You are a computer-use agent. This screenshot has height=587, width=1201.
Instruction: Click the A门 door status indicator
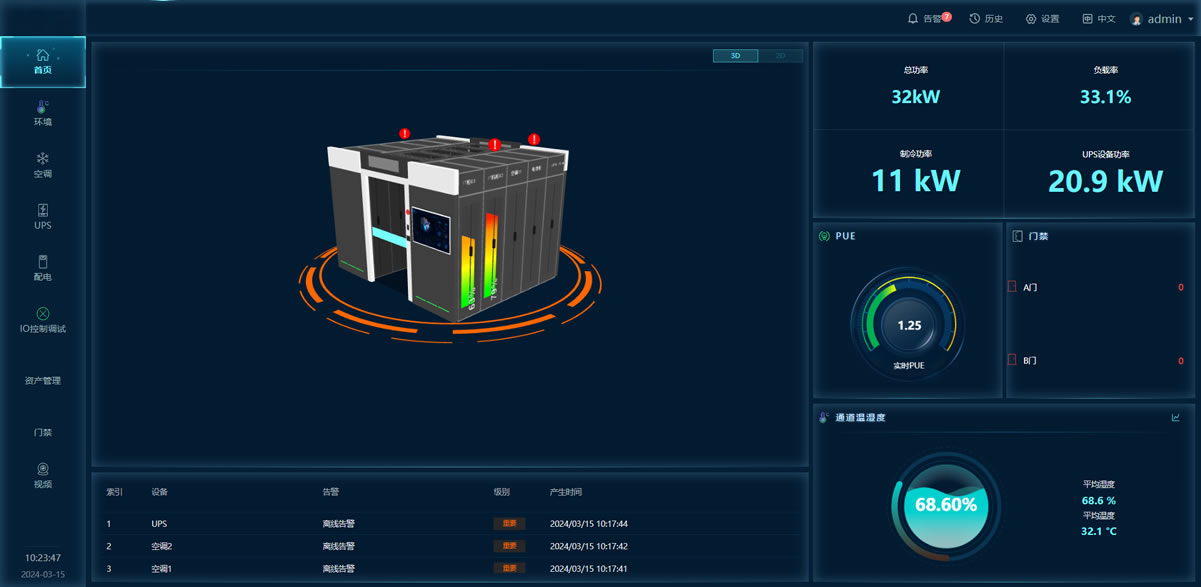point(1011,287)
